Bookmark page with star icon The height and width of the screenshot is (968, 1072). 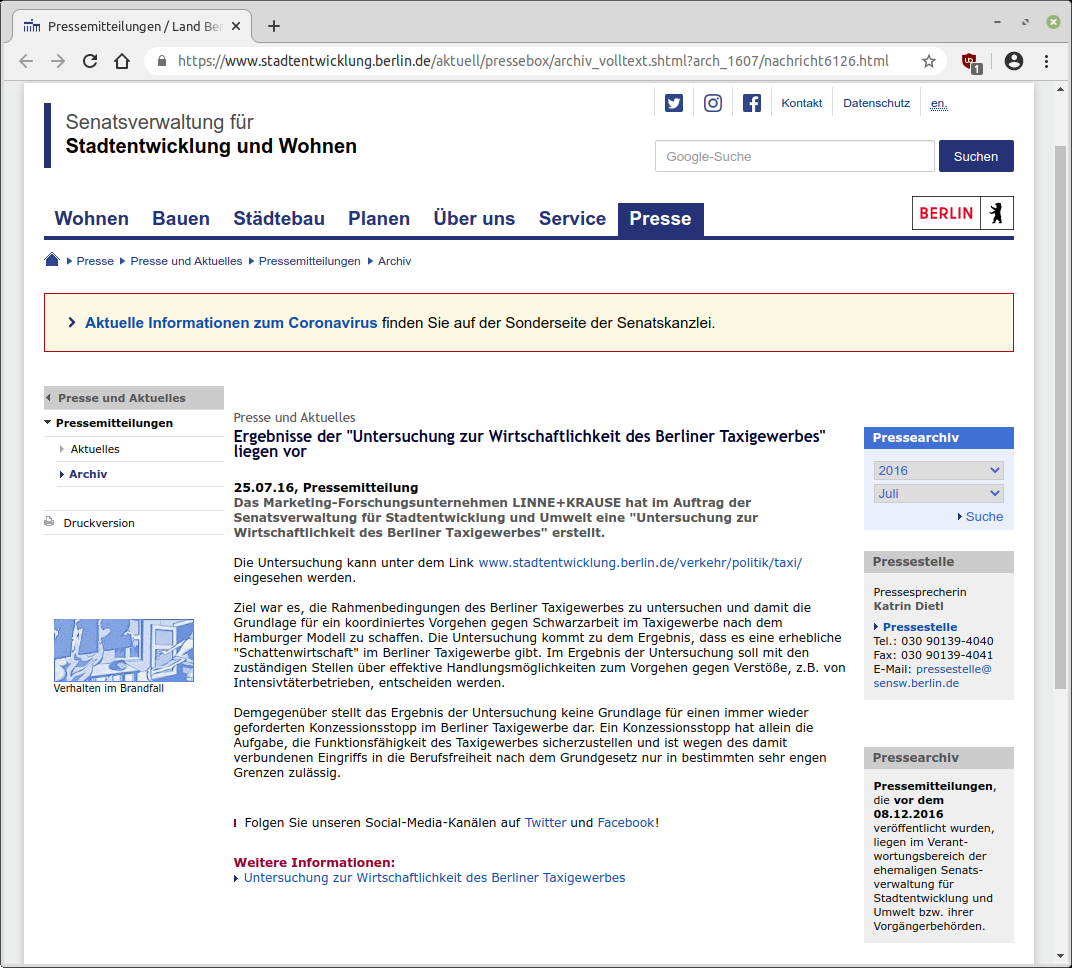pos(929,61)
